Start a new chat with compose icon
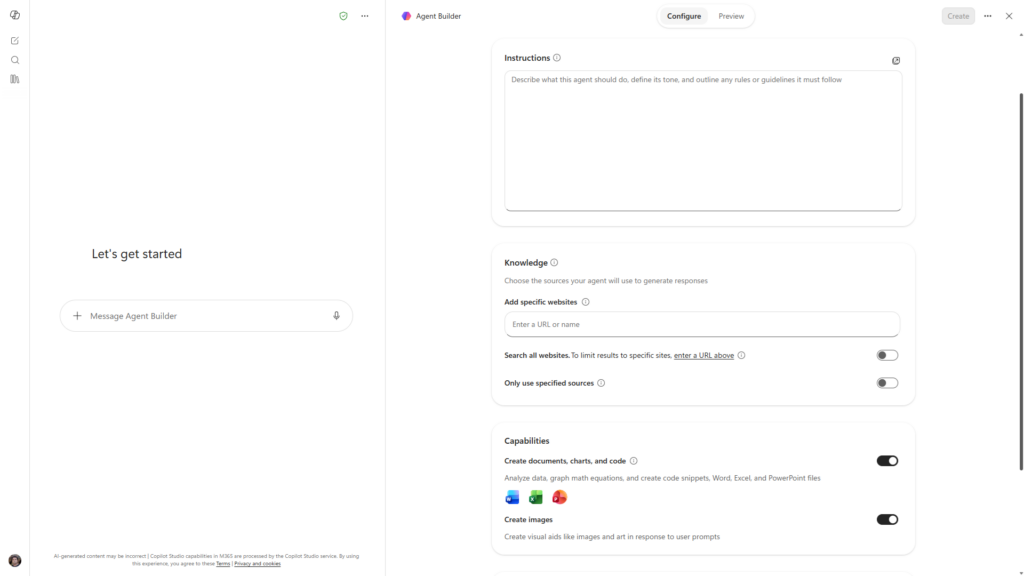1024x576 pixels. [14, 40]
